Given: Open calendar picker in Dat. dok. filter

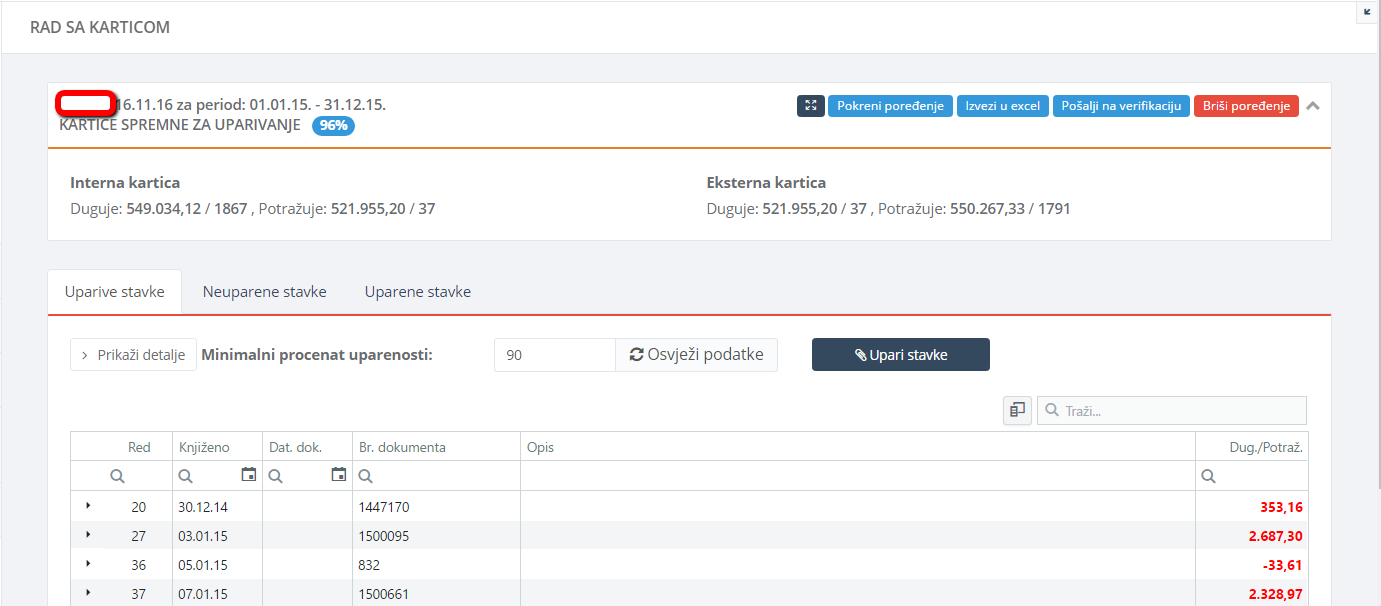Looking at the screenshot, I should click(x=339, y=475).
